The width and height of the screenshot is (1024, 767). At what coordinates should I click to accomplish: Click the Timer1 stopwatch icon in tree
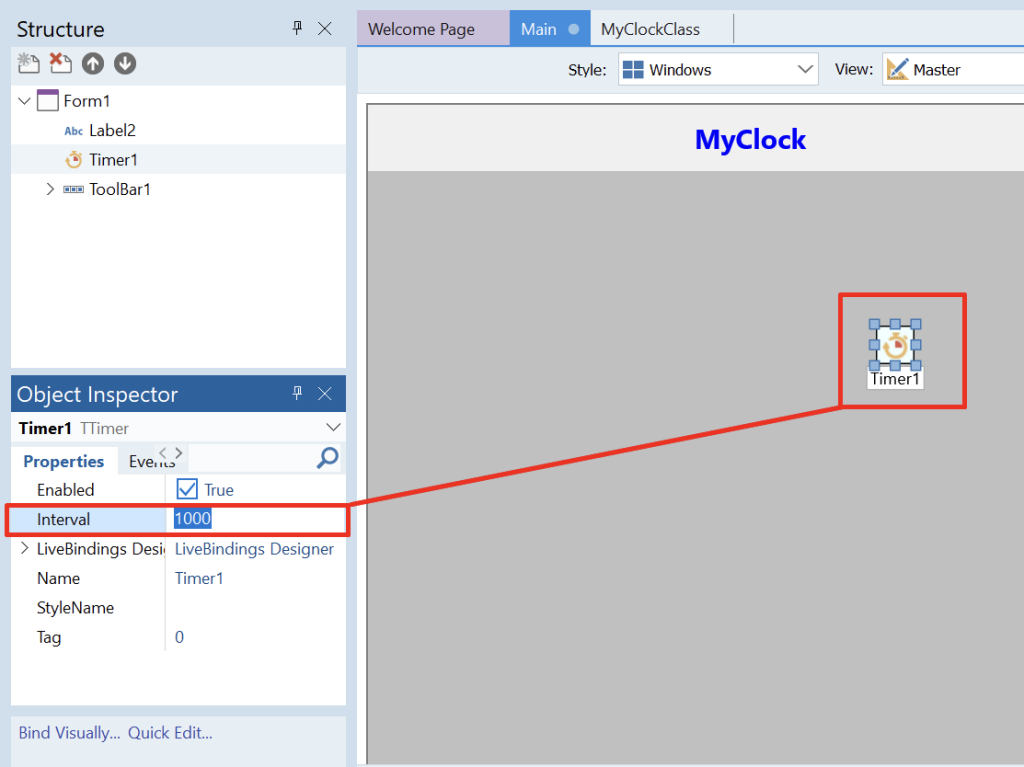point(74,159)
